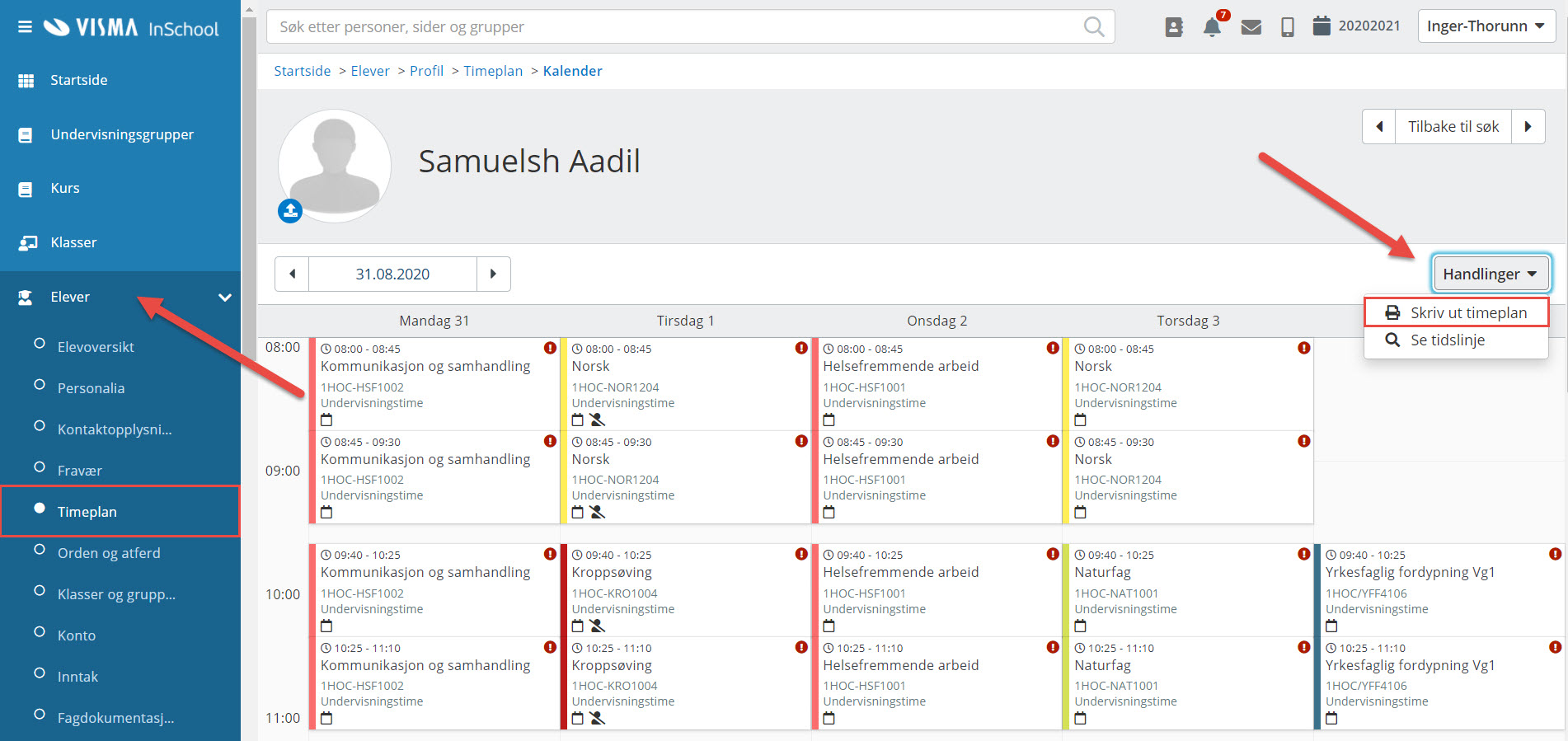Select Se tidslinje from the menu
The width and height of the screenshot is (1568, 741).
coord(1447,340)
